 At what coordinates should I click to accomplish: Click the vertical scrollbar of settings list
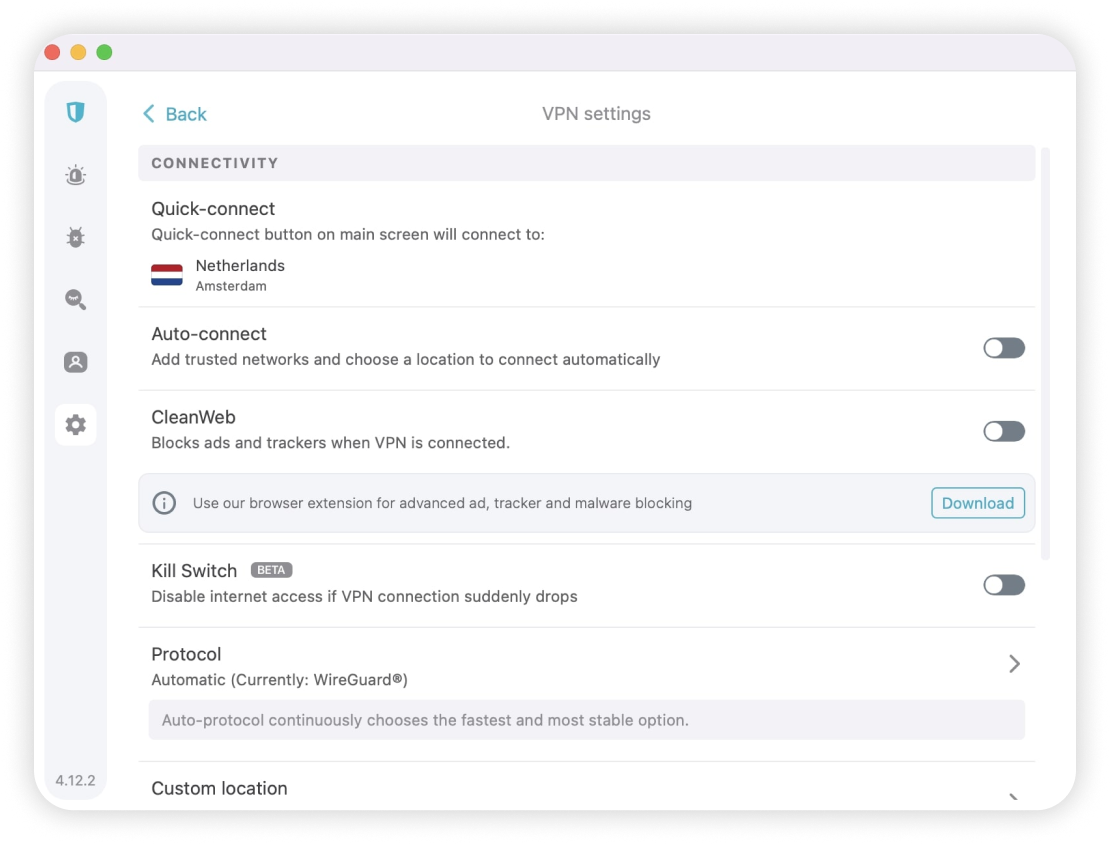tap(1046, 354)
